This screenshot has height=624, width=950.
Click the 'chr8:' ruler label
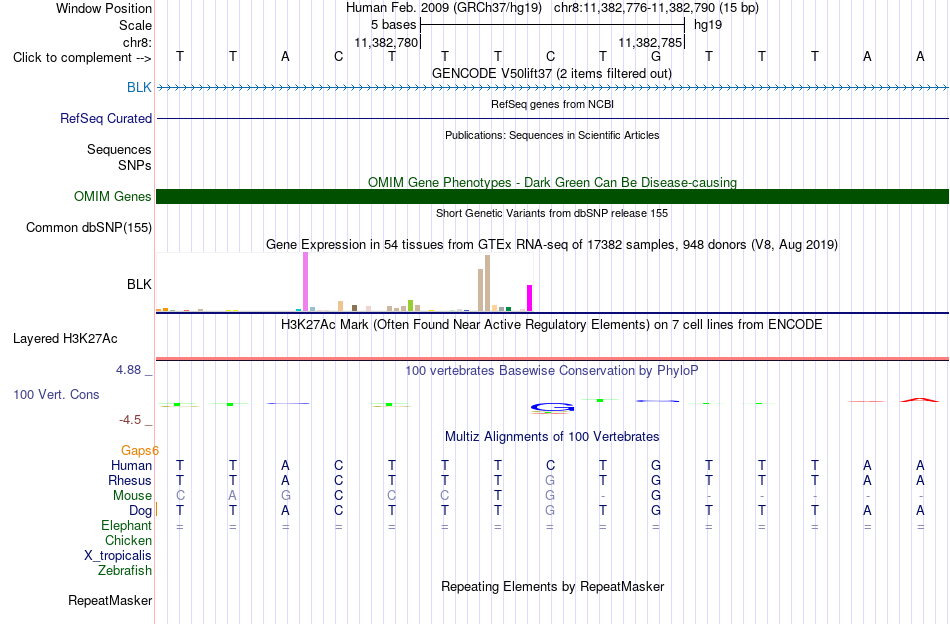(137, 42)
